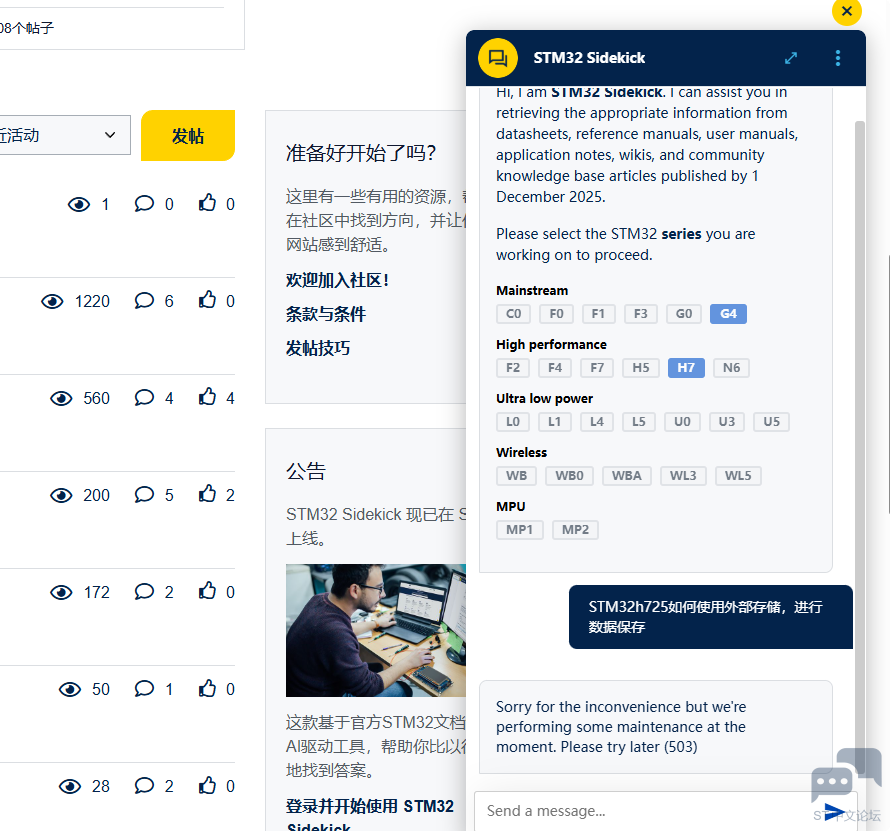
Task: Pick the L4 series chip
Action: (597, 422)
